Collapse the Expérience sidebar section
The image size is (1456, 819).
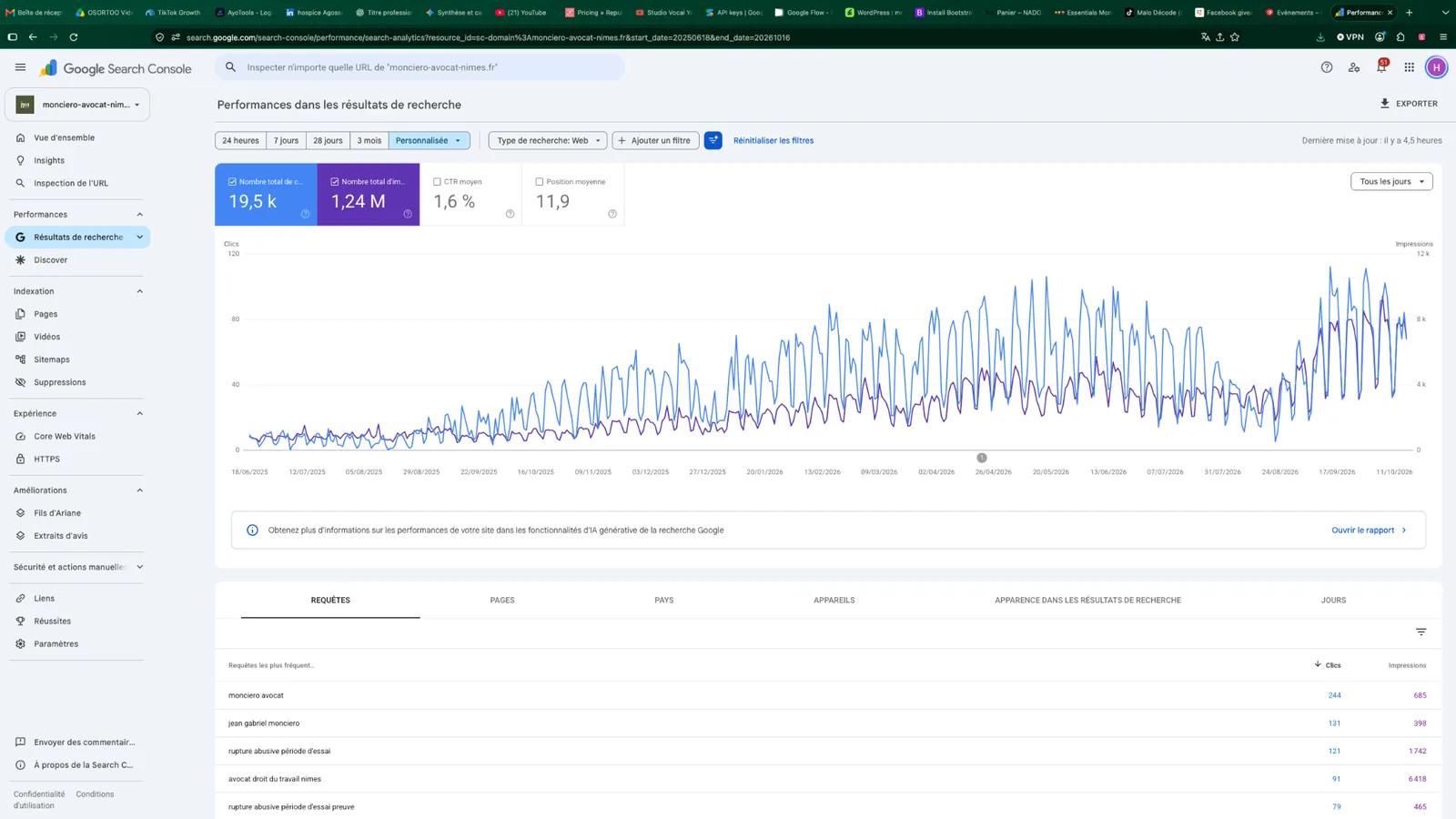[139, 413]
